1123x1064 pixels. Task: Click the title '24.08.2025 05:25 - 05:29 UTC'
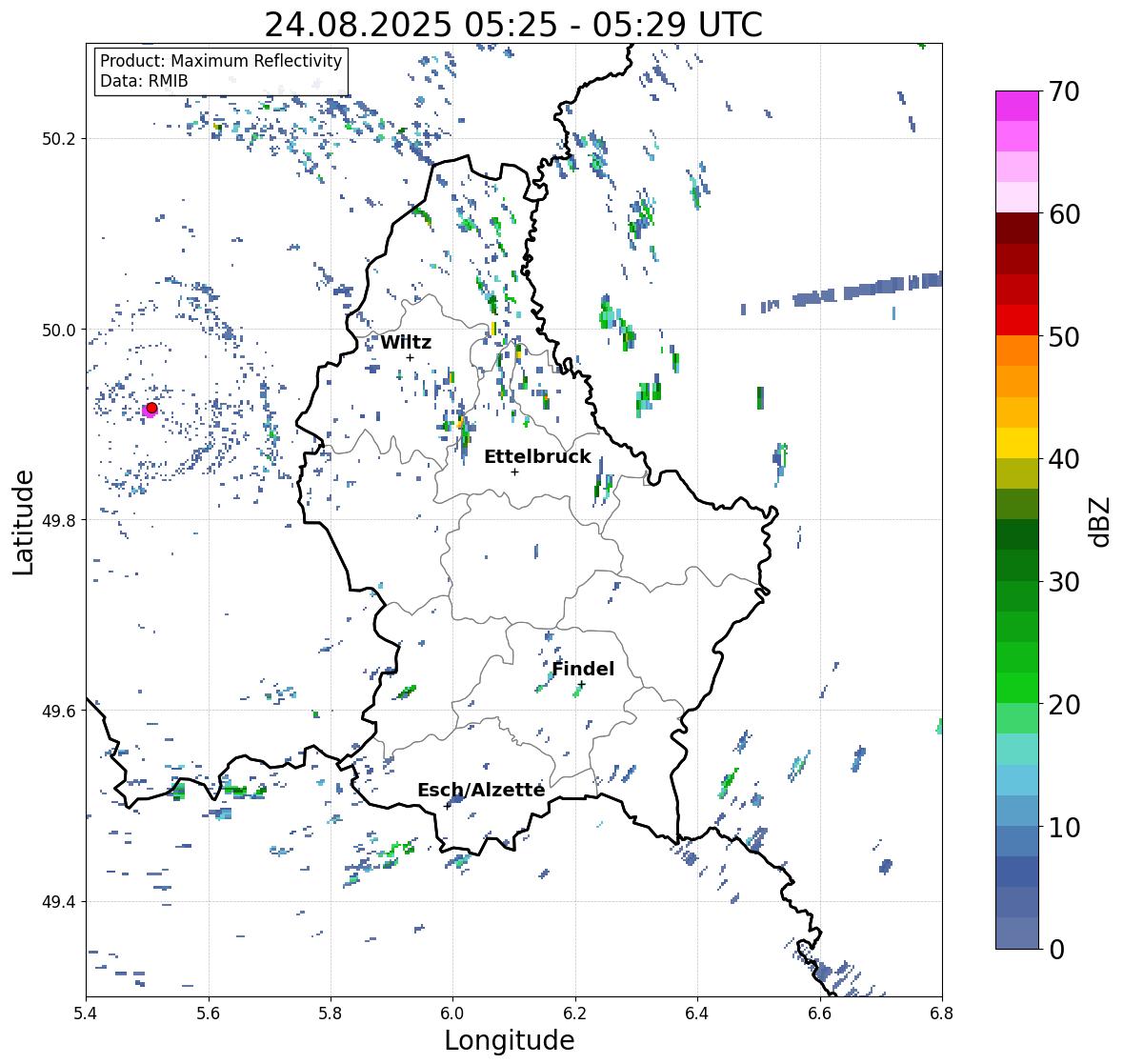(x=513, y=25)
